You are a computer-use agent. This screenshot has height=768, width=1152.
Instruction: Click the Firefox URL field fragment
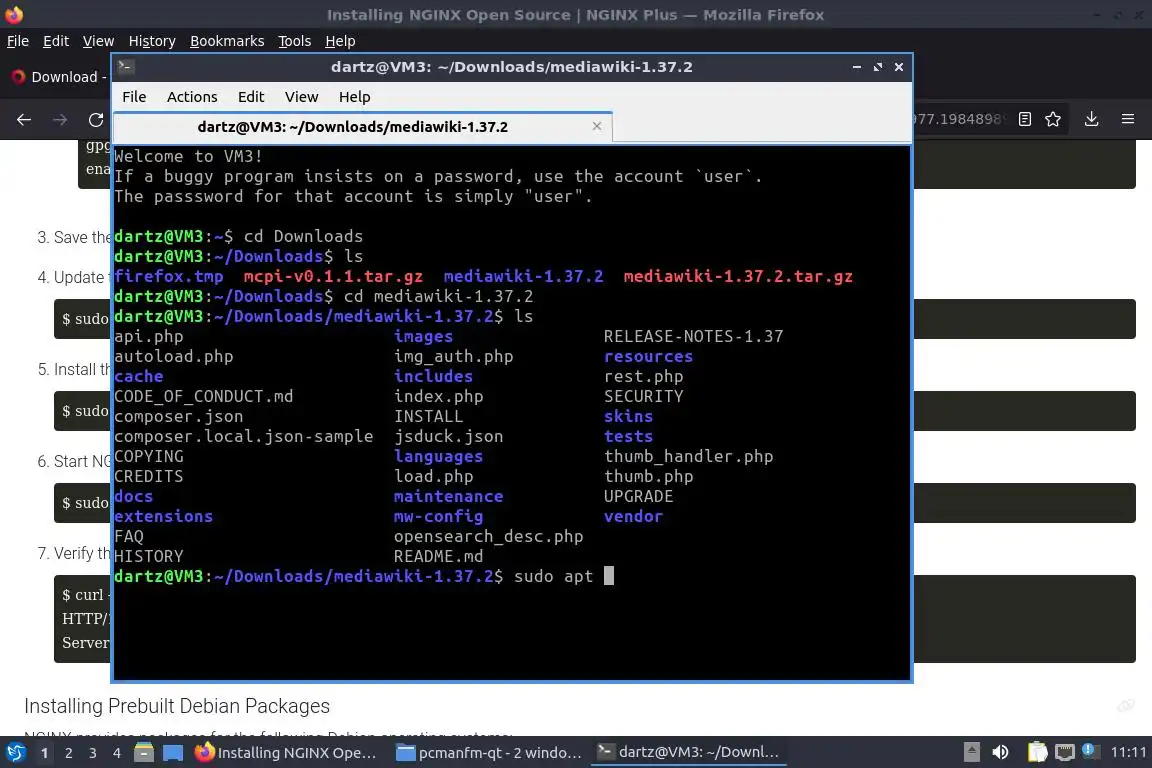(957, 119)
